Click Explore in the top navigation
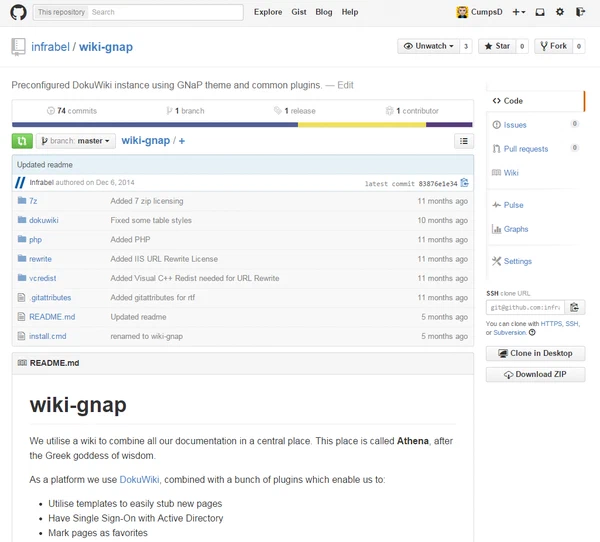 268,12
